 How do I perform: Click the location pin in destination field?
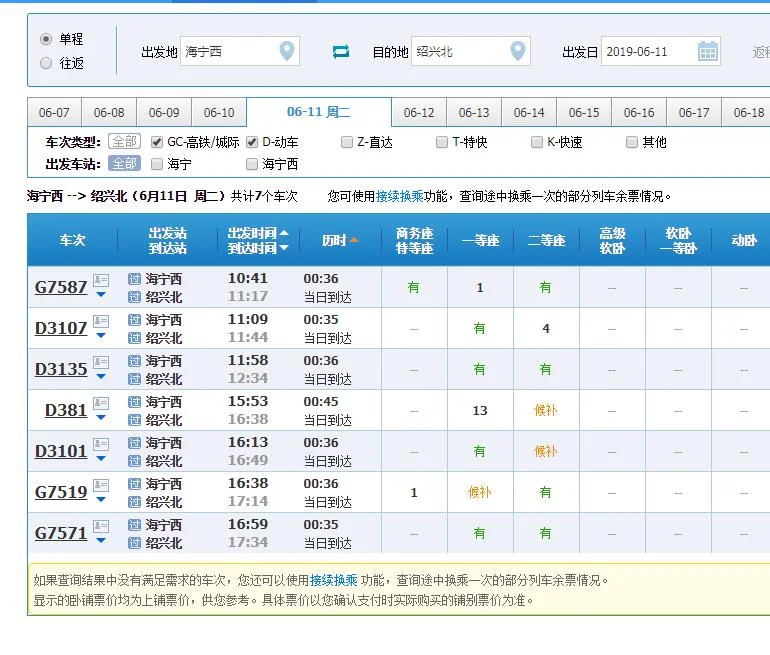click(518, 51)
